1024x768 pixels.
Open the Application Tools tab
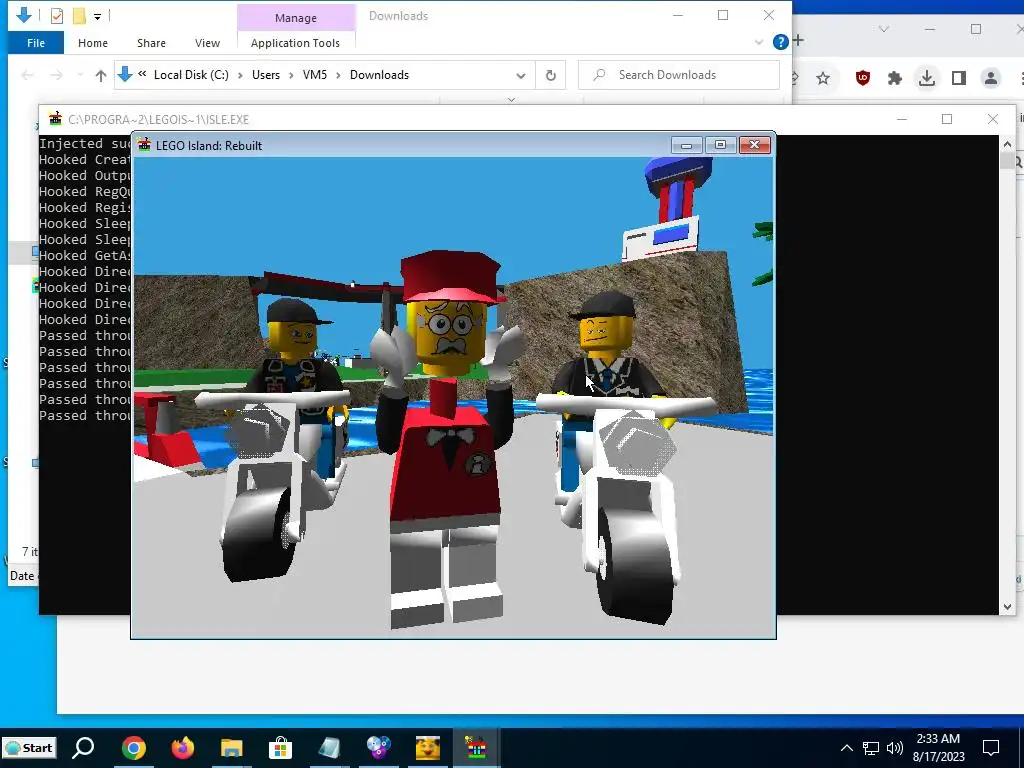pyautogui.click(x=295, y=43)
